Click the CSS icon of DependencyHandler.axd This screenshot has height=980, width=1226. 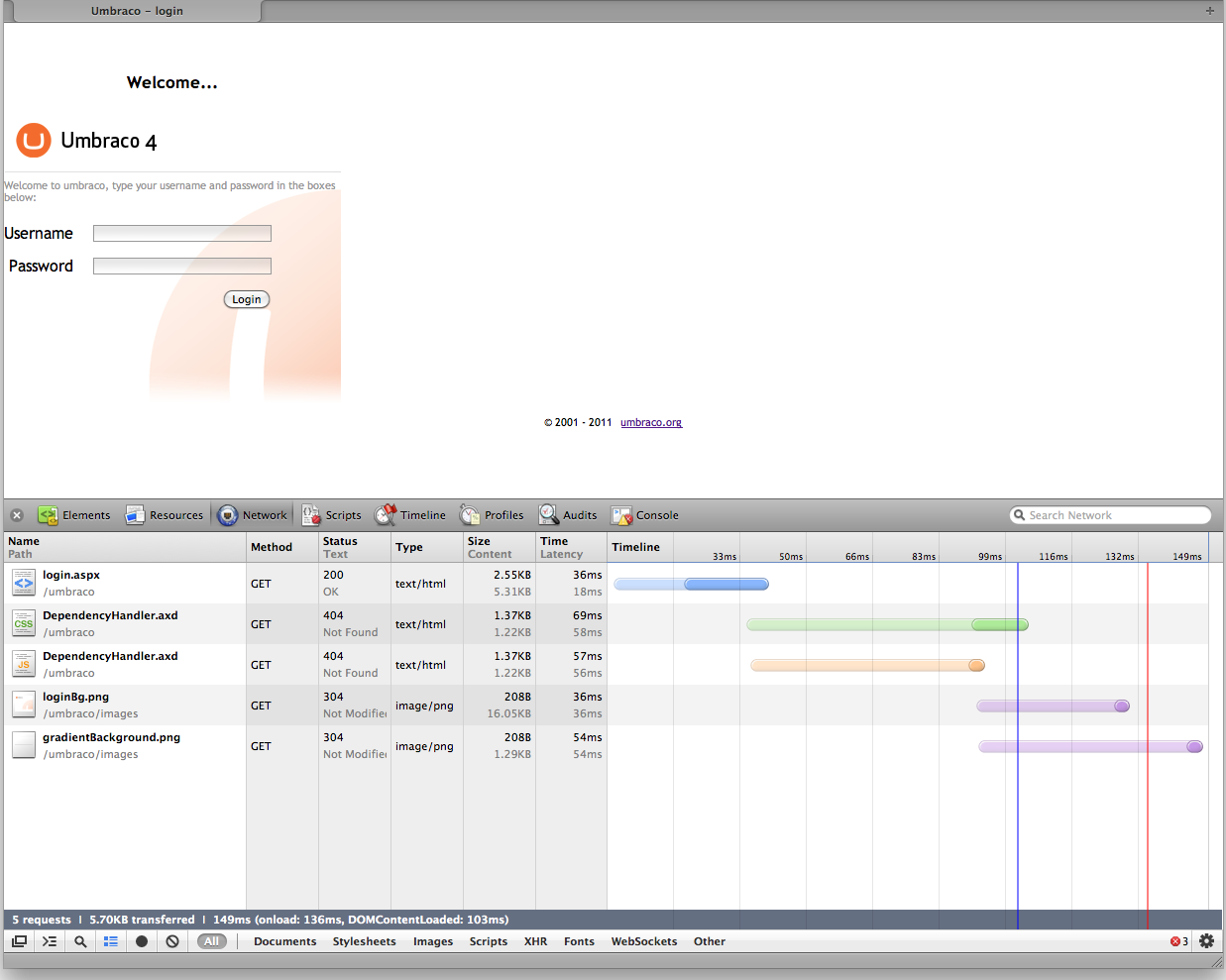24,623
